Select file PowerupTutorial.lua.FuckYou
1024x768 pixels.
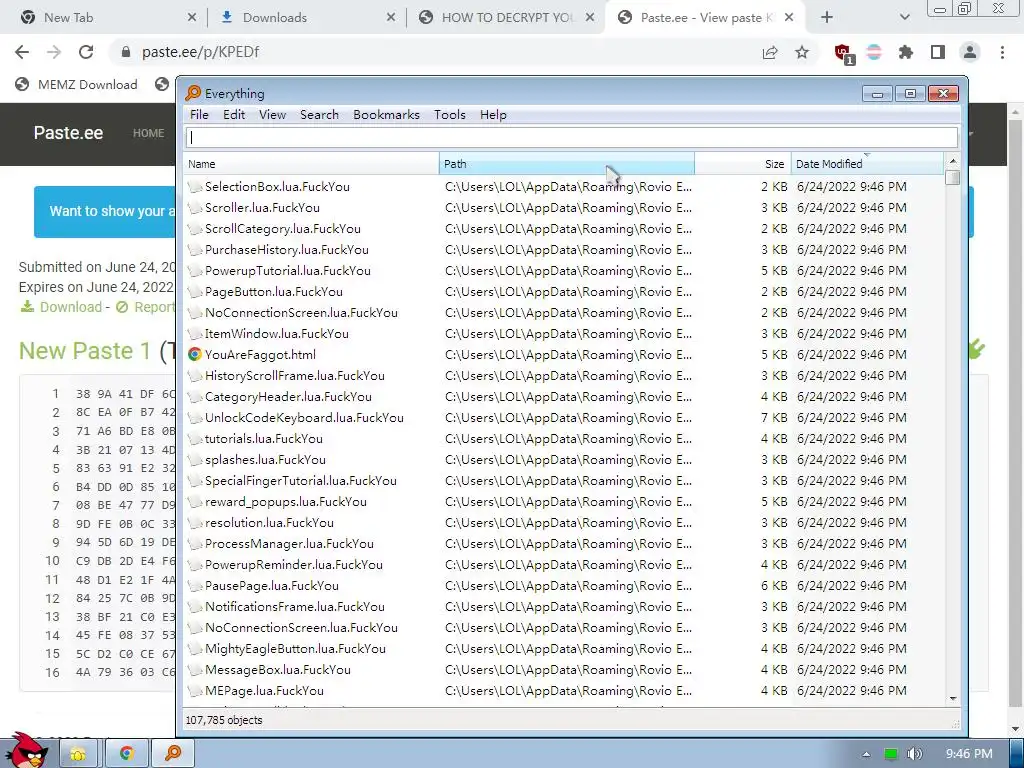pos(287,270)
